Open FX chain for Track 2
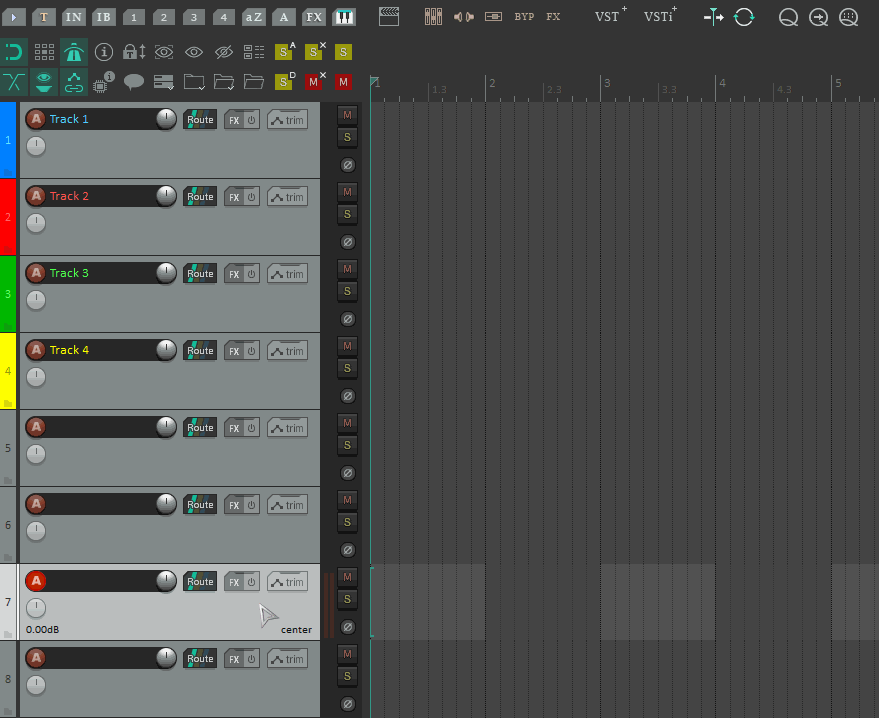 234,197
